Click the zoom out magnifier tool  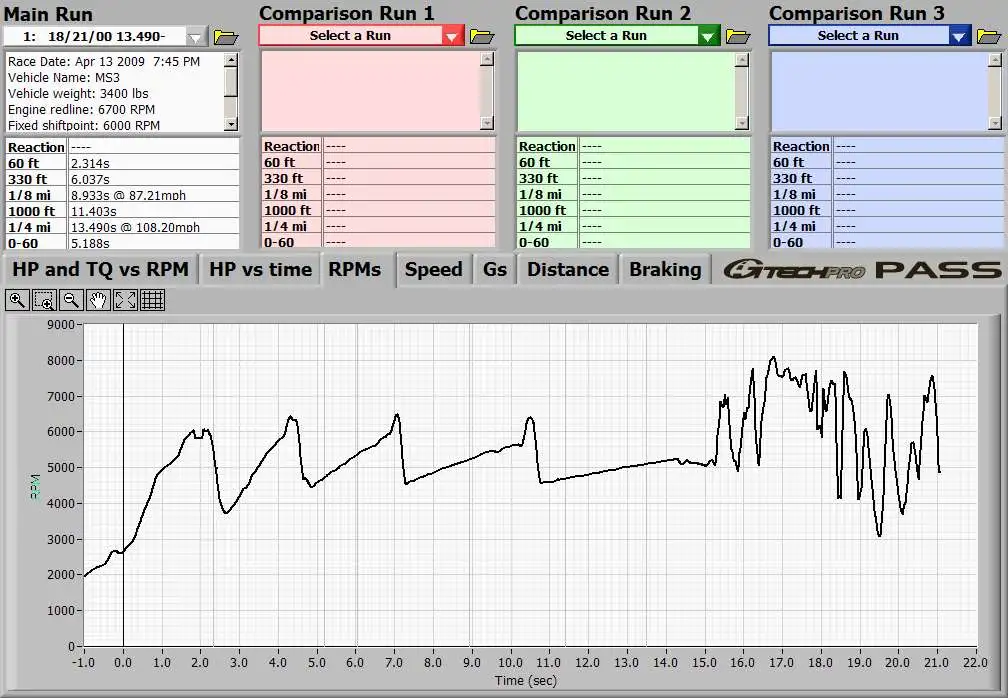(71, 300)
